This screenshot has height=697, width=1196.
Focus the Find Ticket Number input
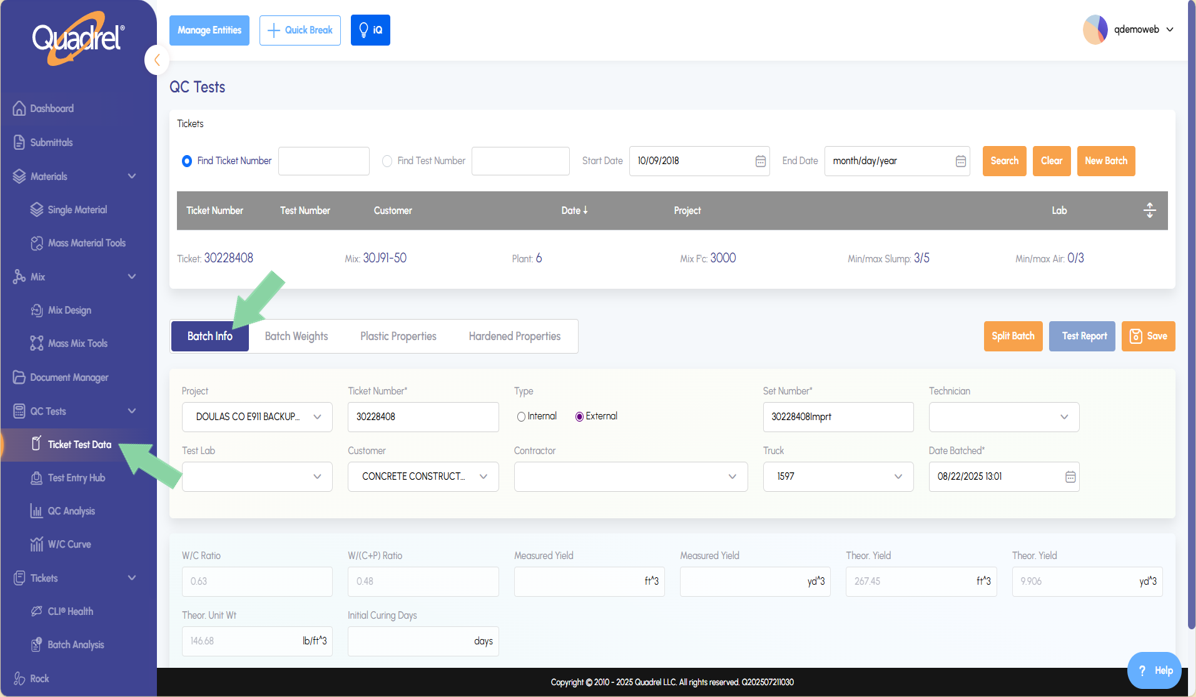[324, 161]
